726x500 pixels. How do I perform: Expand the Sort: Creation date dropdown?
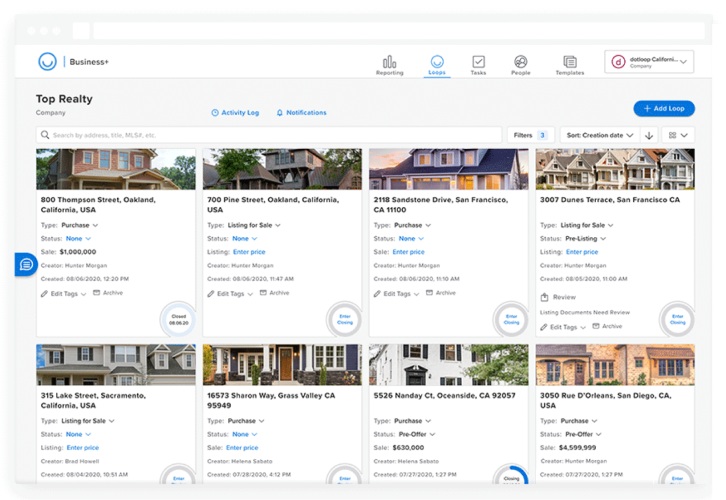[x=599, y=135]
